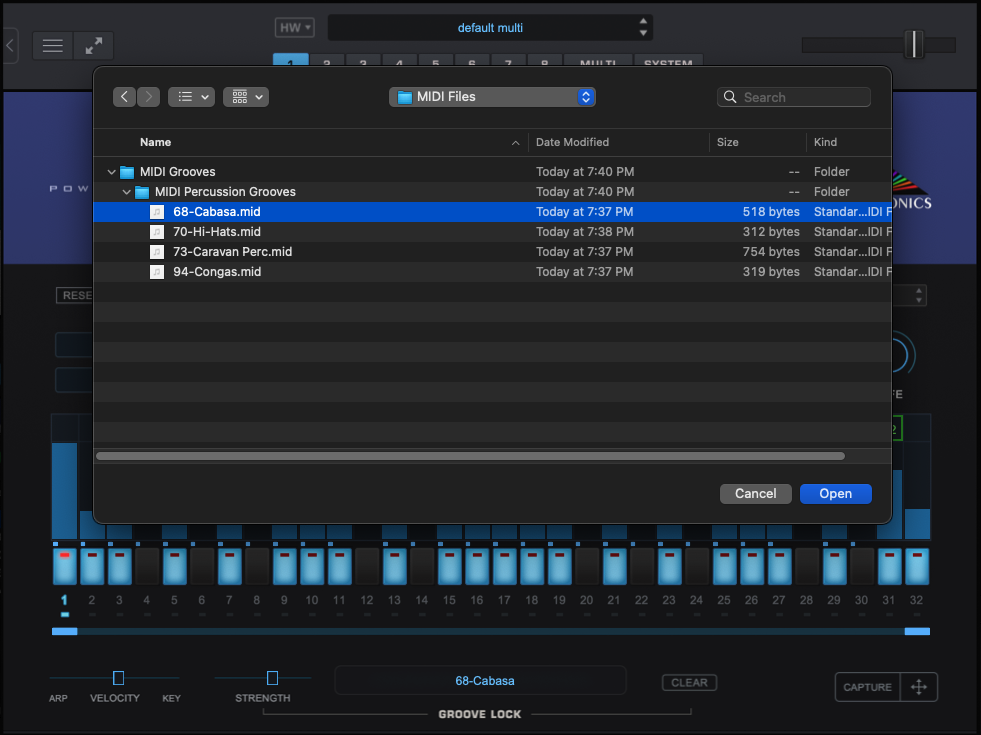
Task: Click the 68-Cabasa.mid file icon
Action: click(157, 211)
